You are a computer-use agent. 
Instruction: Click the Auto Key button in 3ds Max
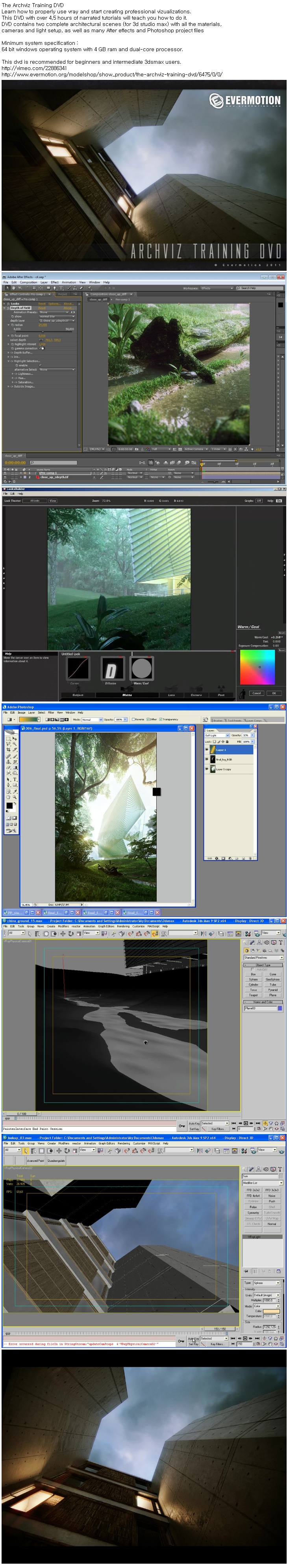point(194,1123)
